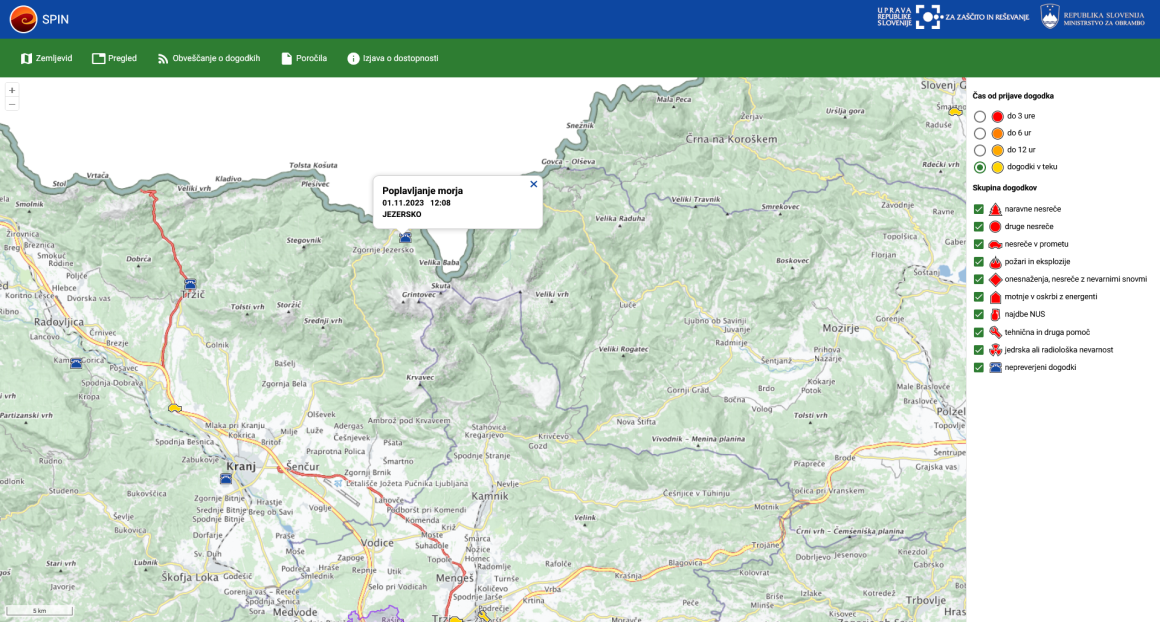This screenshot has height=622, width=1160.
Task: Click the house motnje v oskrbi icon
Action: pyautogui.click(x=995, y=297)
